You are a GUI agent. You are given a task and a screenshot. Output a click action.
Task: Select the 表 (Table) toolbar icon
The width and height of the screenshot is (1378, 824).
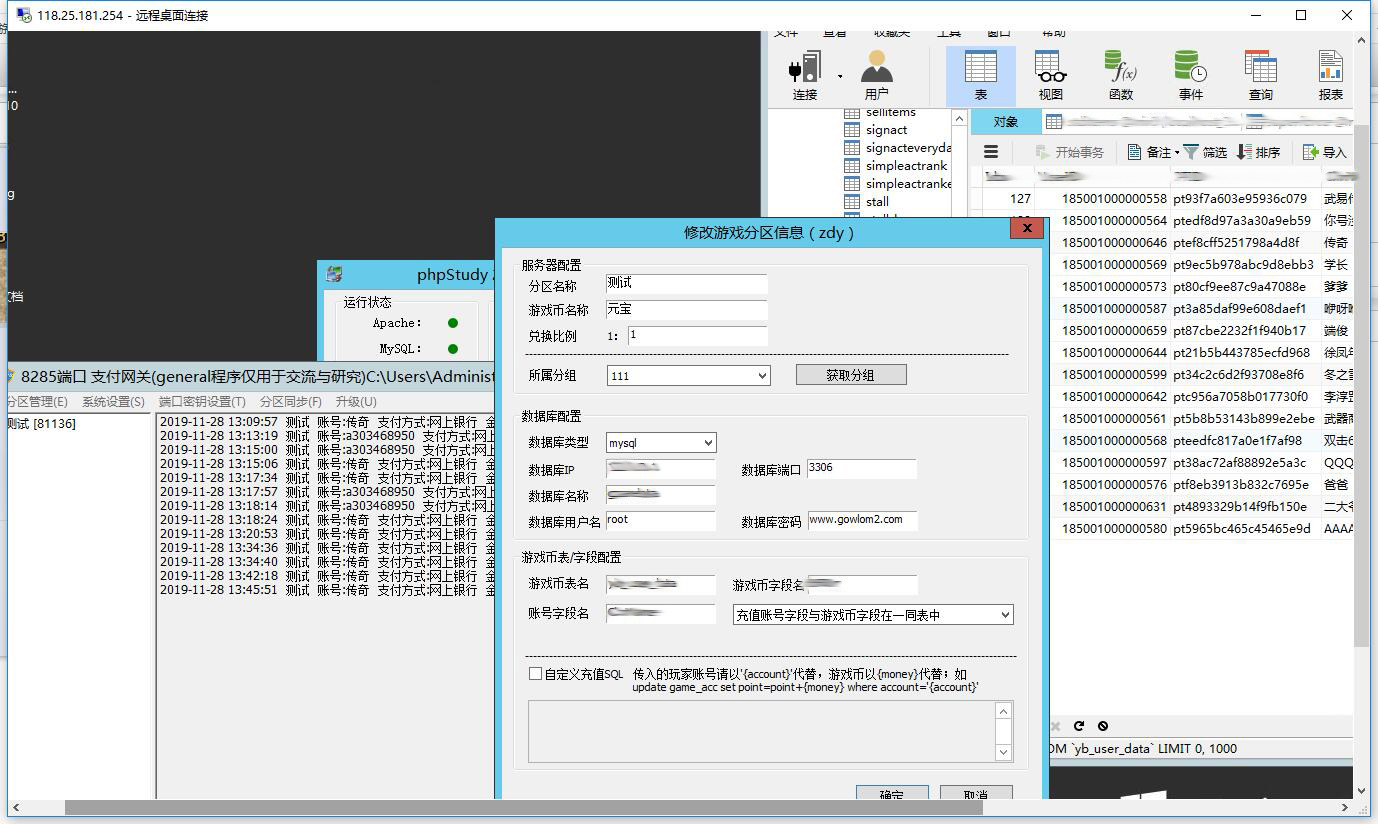pos(980,75)
